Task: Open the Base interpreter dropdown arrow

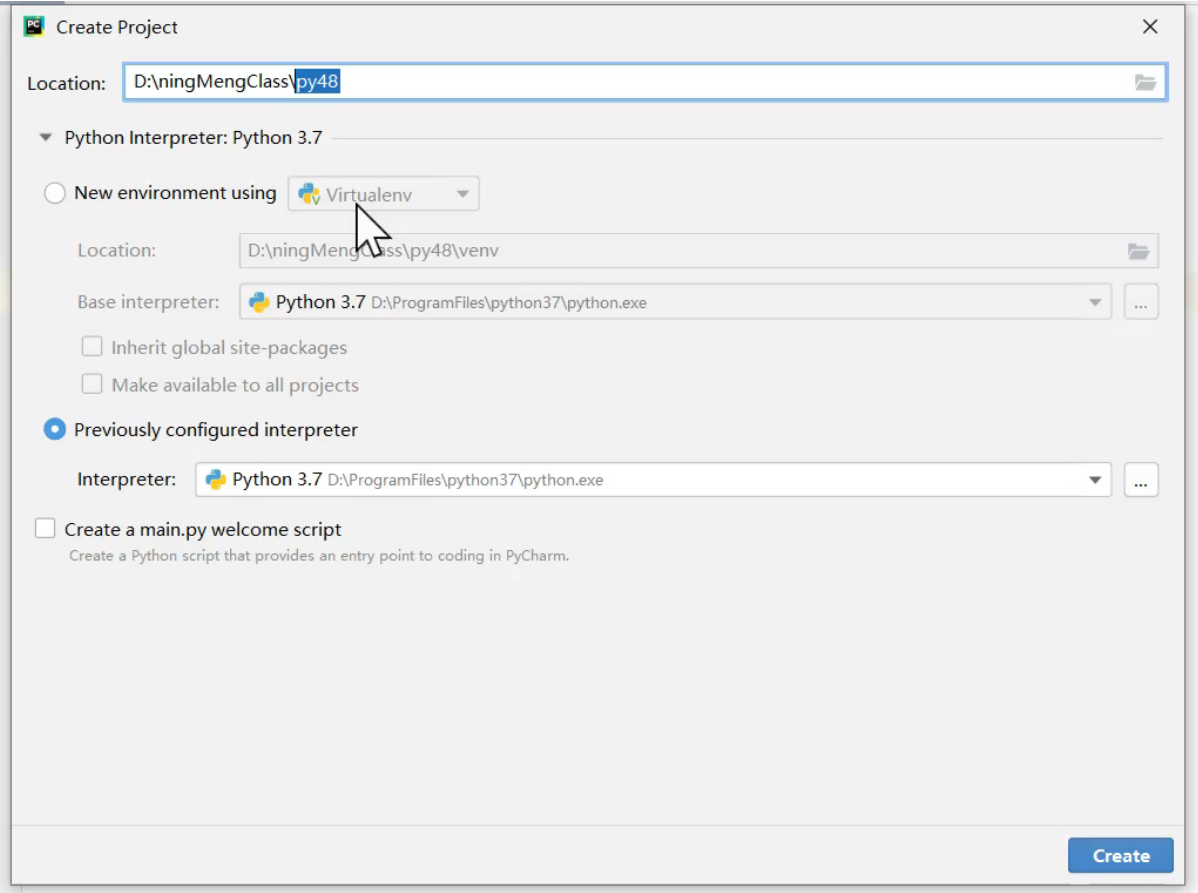Action: click(x=1094, y=302)
